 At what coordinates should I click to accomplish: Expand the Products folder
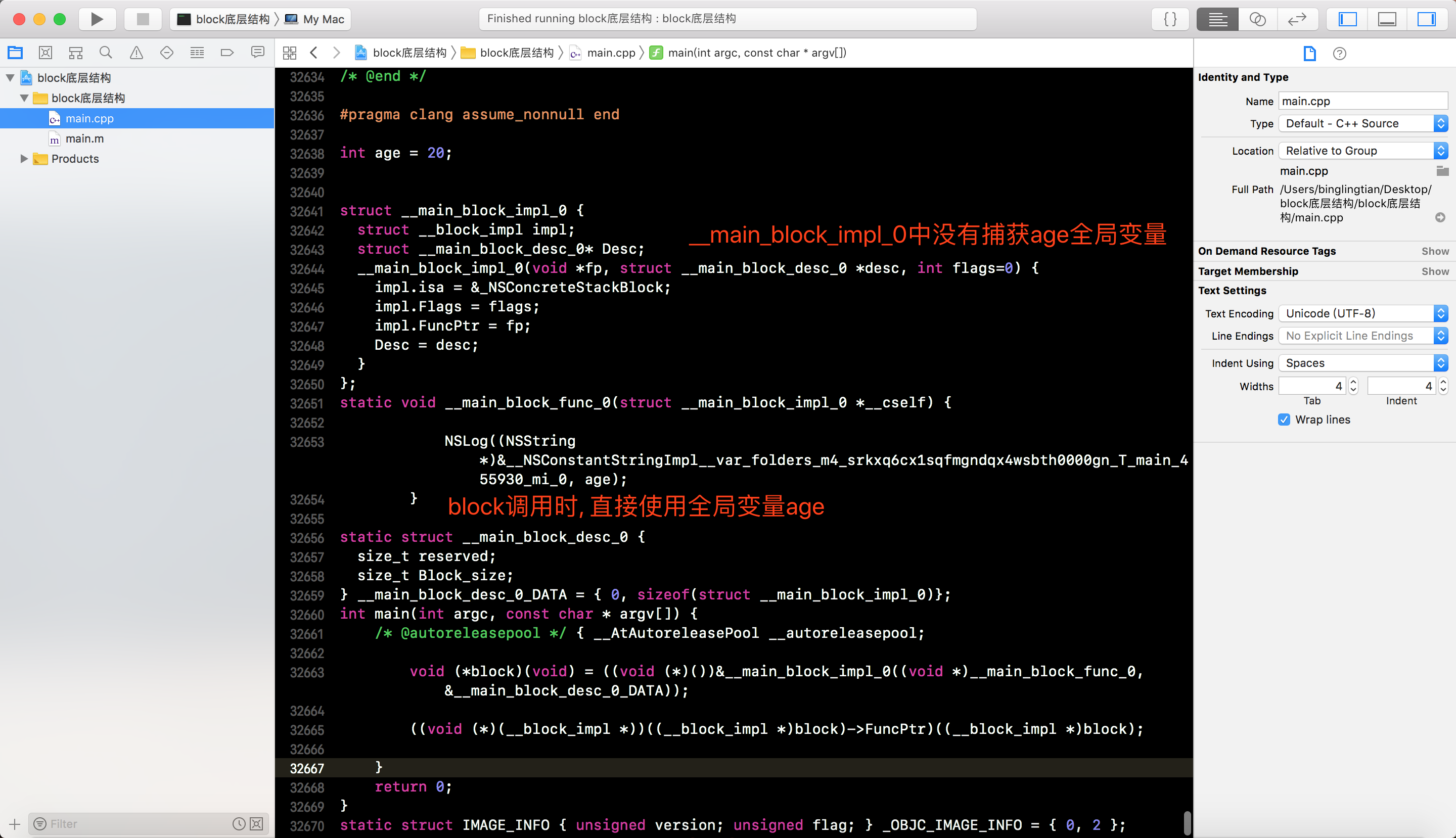click(x=24, y=159)
